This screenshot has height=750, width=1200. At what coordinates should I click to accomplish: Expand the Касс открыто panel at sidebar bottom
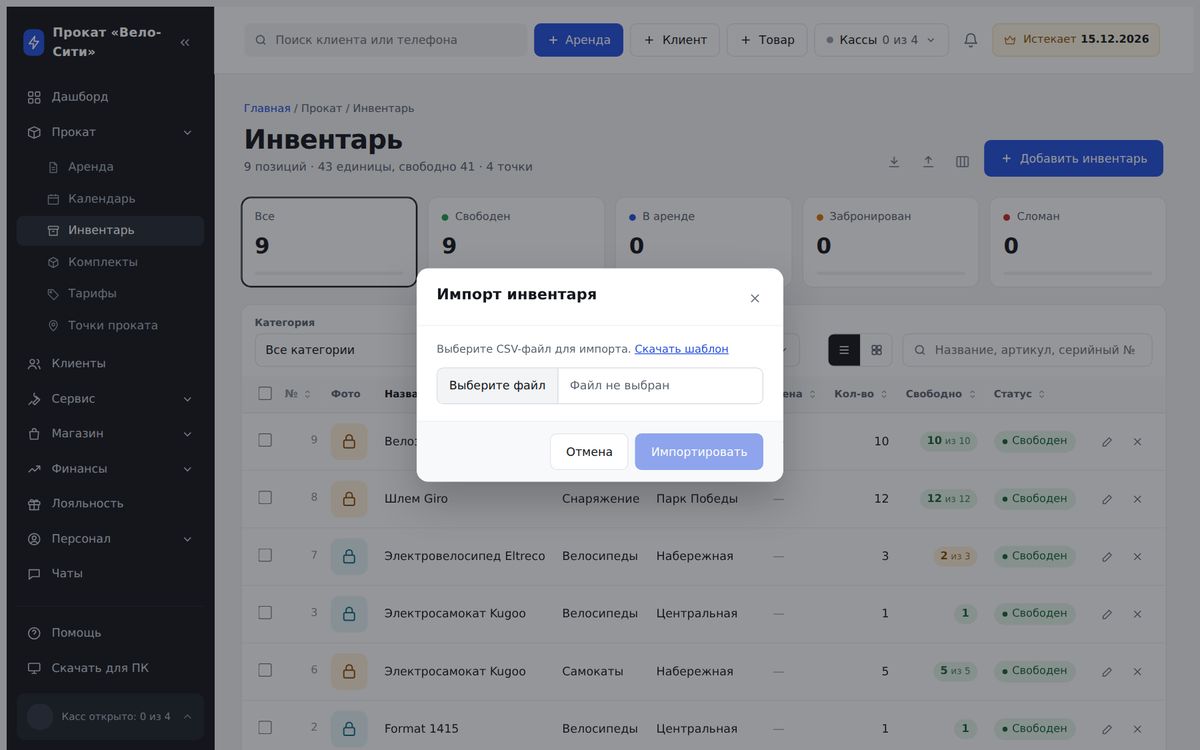pyautogui.click(x=110, y=717)
